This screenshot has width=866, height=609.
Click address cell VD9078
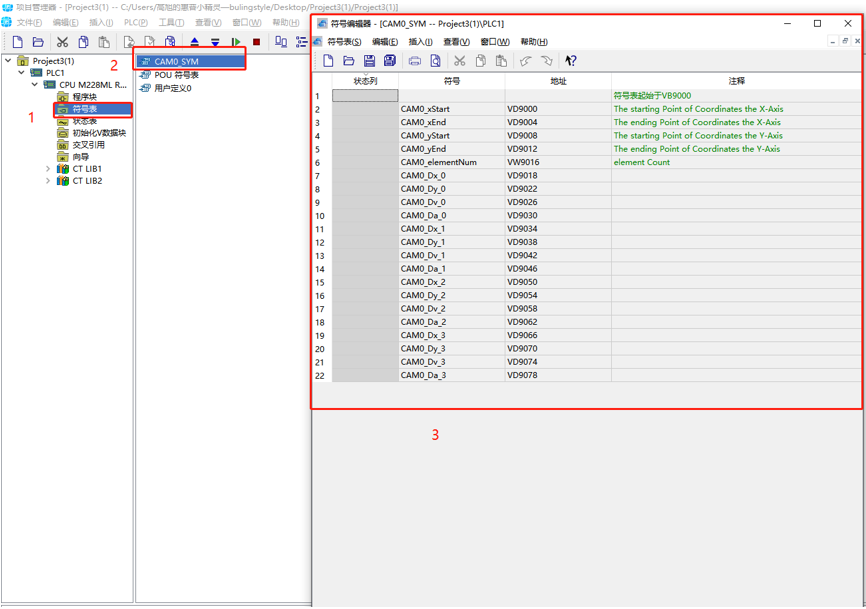(x=558, y=375)
